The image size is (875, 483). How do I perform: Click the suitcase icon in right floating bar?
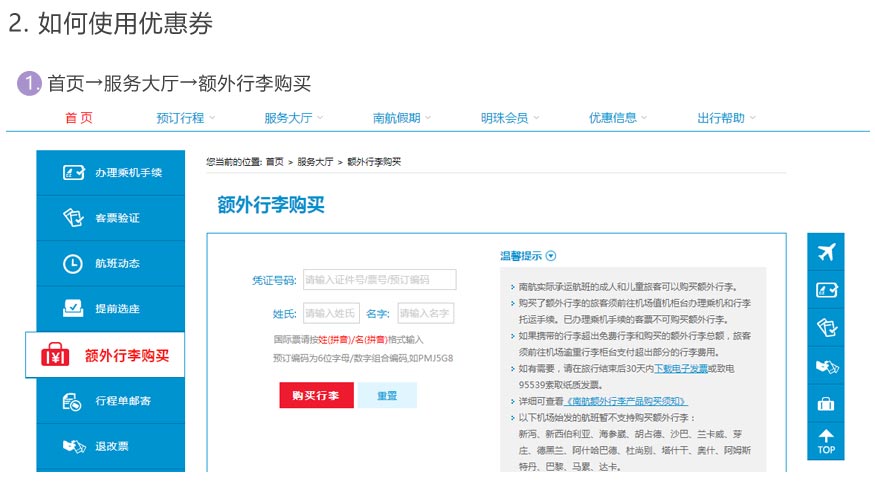pos(826,404)
